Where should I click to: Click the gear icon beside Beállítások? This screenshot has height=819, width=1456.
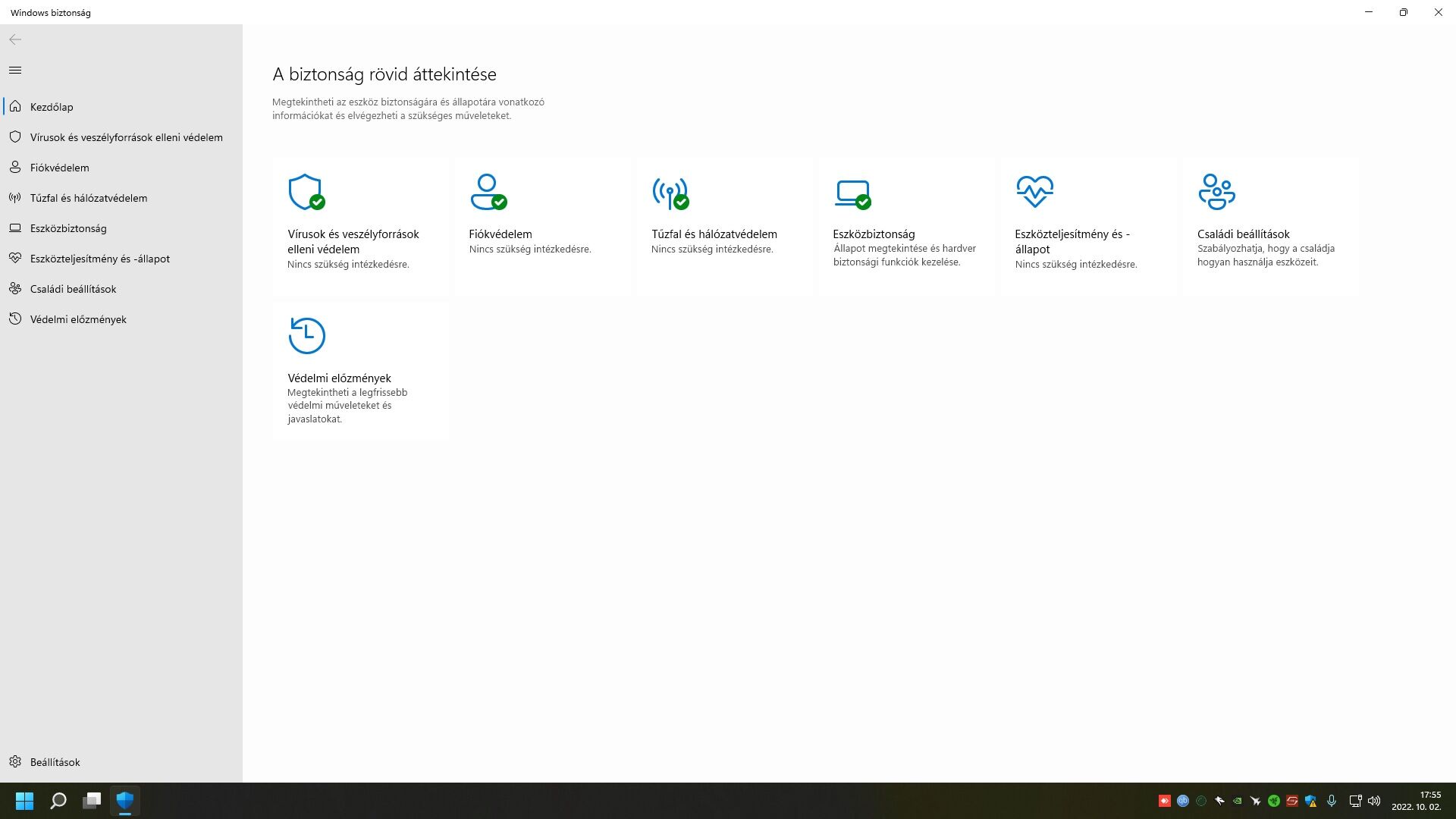[x=15, y=761]
